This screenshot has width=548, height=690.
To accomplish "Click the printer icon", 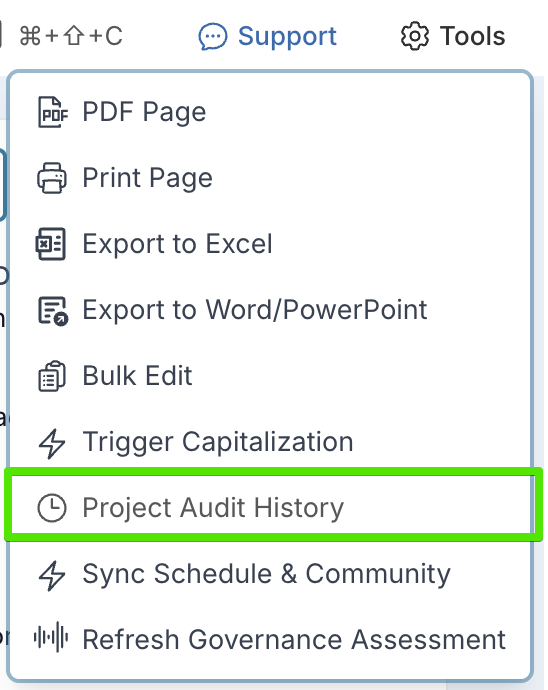I will [52, 178].
